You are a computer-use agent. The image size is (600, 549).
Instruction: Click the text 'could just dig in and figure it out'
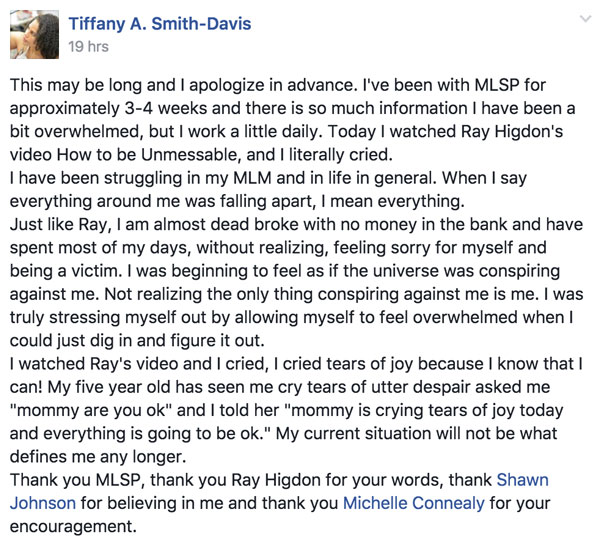click(x=137, y=340)
